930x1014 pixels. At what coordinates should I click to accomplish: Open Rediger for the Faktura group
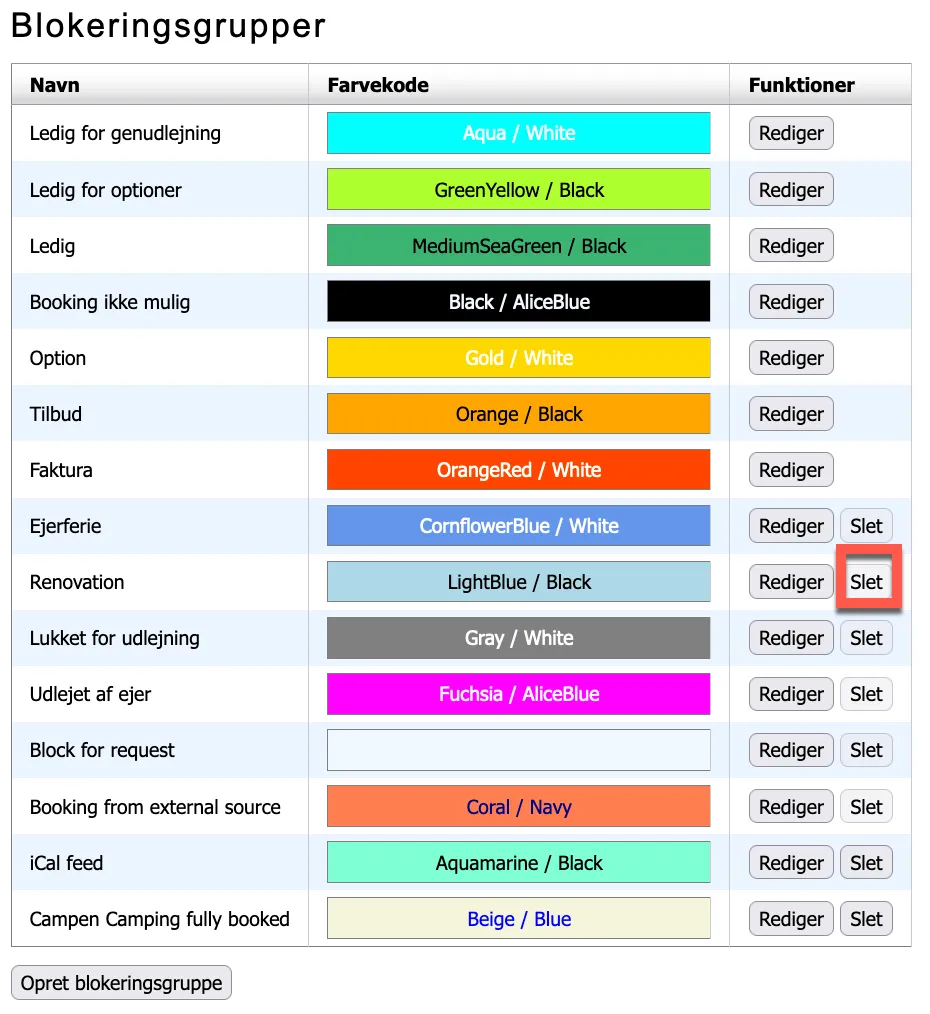[791, 470]
